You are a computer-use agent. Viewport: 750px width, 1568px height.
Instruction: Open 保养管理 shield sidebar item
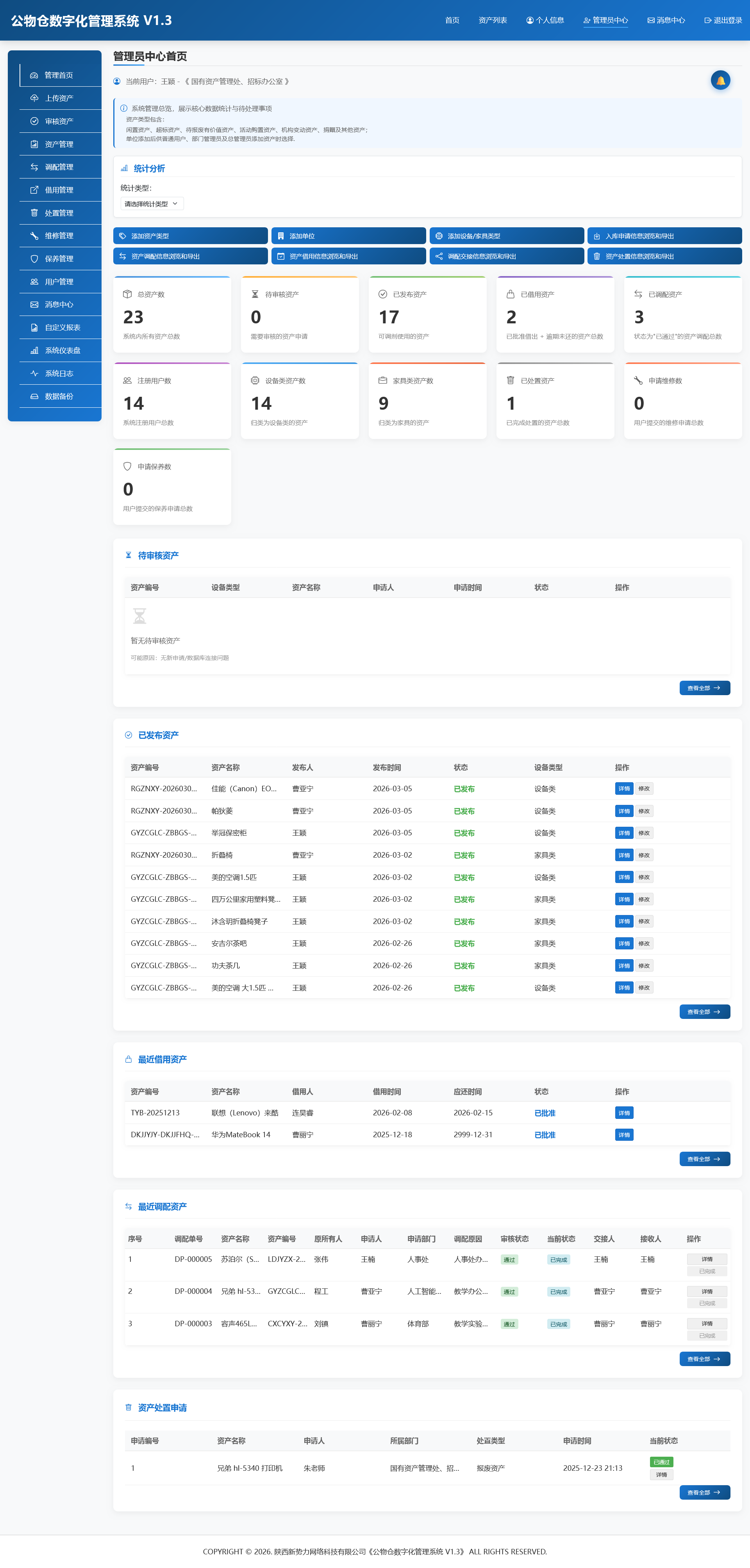(59, 259)
